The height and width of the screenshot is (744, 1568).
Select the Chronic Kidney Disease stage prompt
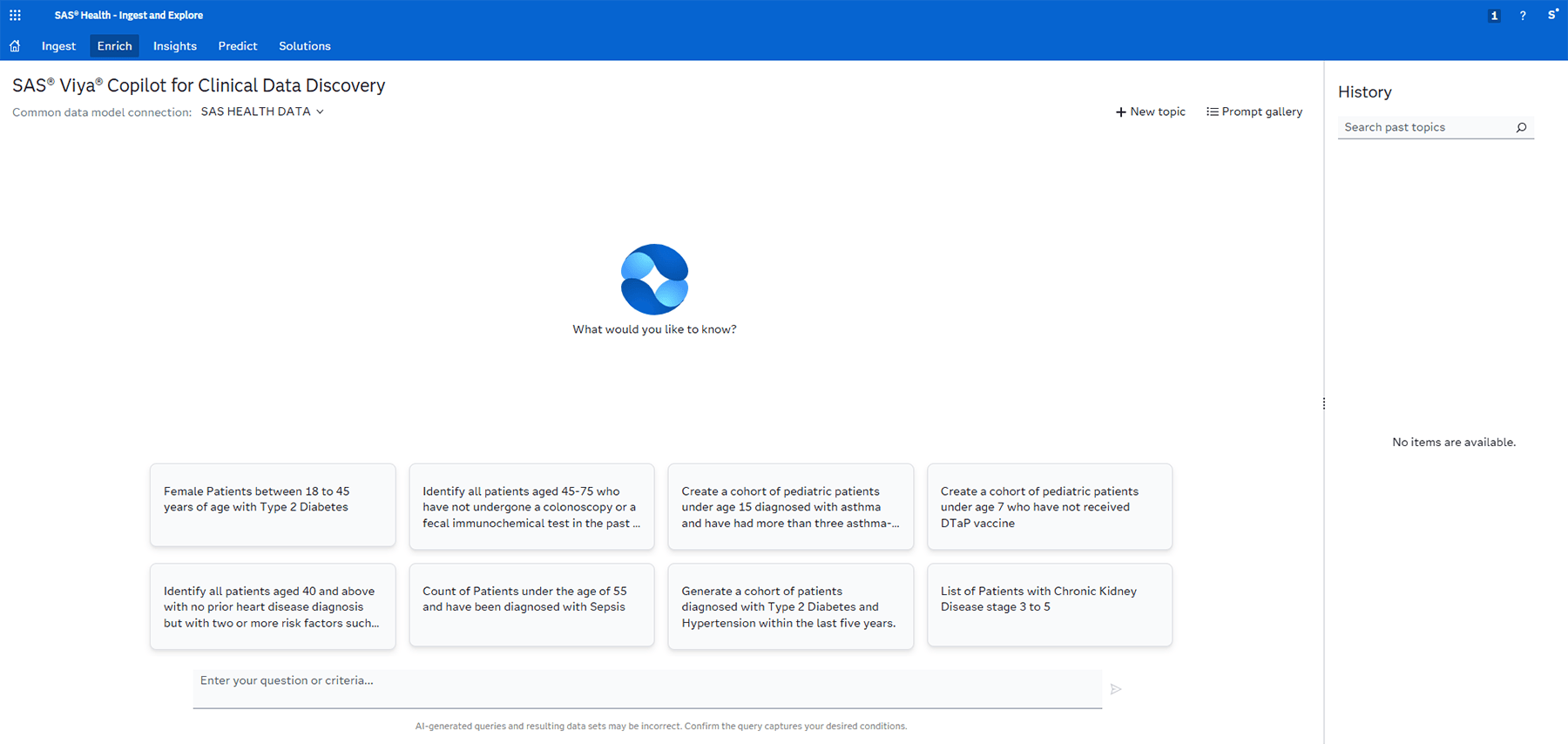click(1050, 605)
